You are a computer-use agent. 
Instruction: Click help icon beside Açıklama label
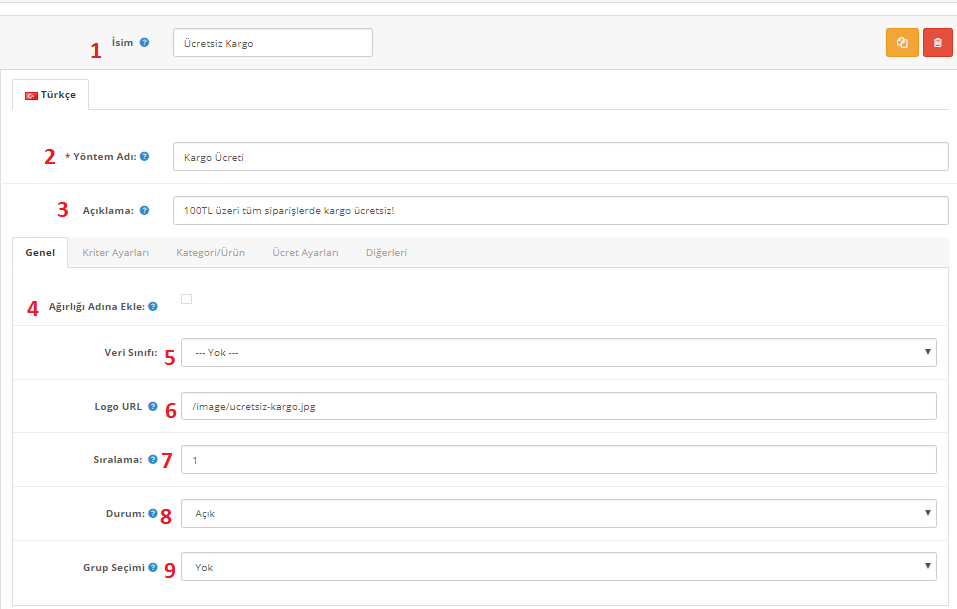click(x=145, y=211)
